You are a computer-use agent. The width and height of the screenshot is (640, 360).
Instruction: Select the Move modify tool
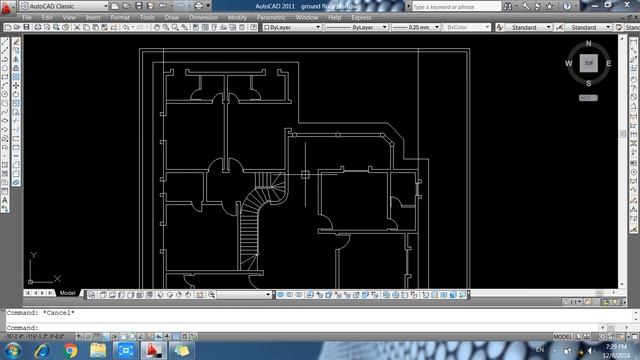click(16, 86)
